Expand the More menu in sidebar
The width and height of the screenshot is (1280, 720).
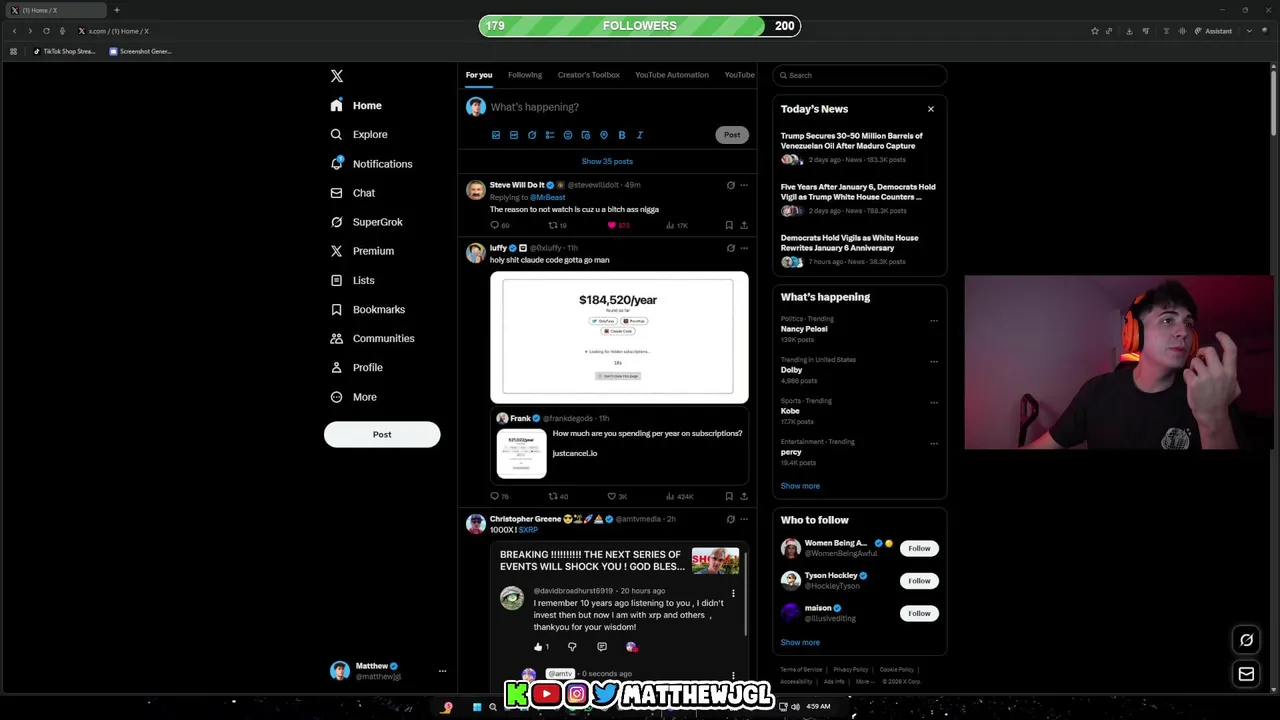coord(354,397)
